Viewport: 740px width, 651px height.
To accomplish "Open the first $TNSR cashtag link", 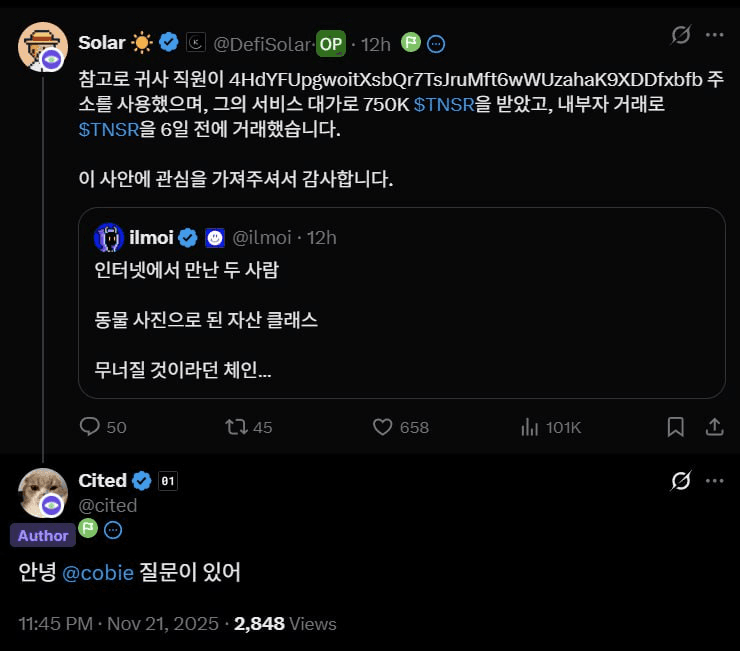I will coord(438,105).
